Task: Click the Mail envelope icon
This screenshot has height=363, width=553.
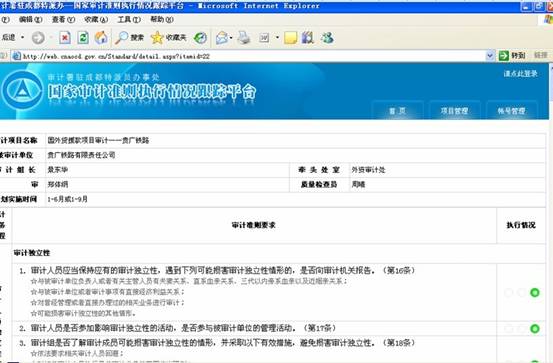Action: 222,37
